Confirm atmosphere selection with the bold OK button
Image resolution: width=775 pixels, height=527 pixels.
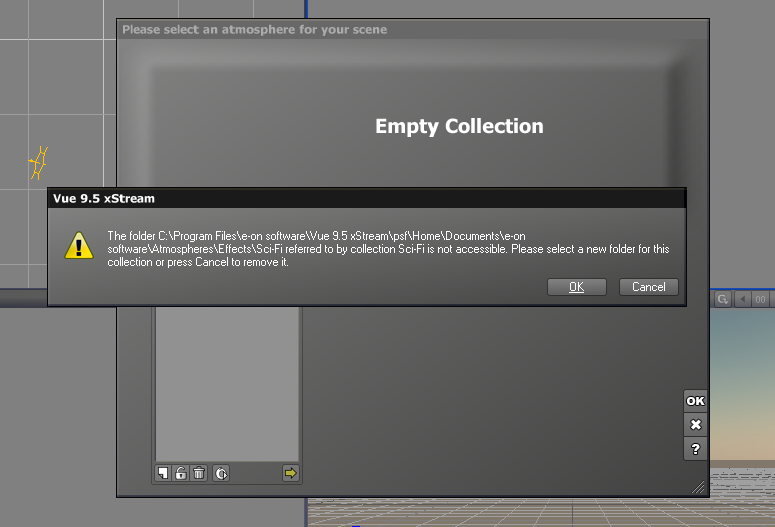tap(695, 401)
